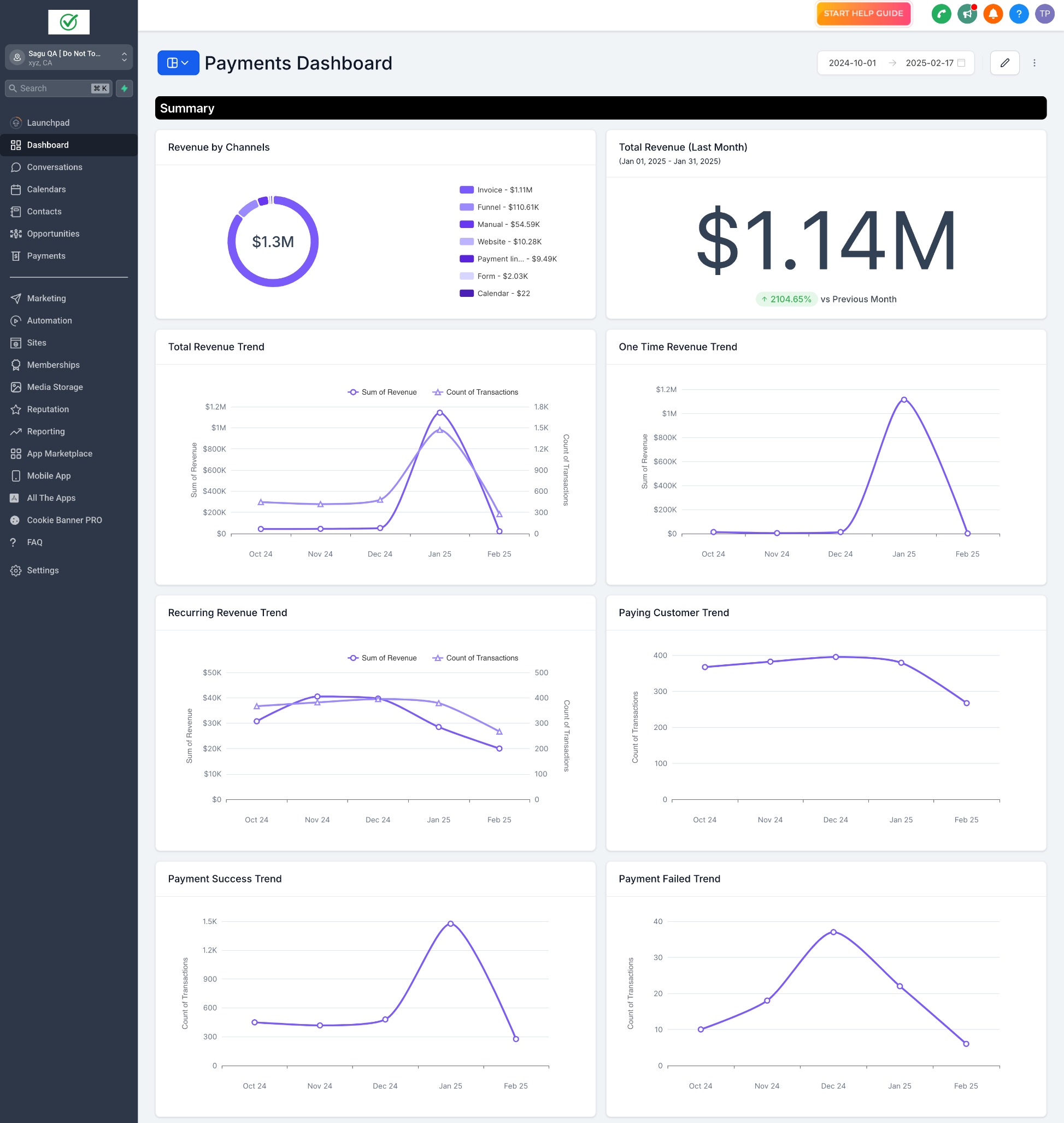Open the orange notifications bell
The height and width of the screenshot is (1123, 1064).
992,14
